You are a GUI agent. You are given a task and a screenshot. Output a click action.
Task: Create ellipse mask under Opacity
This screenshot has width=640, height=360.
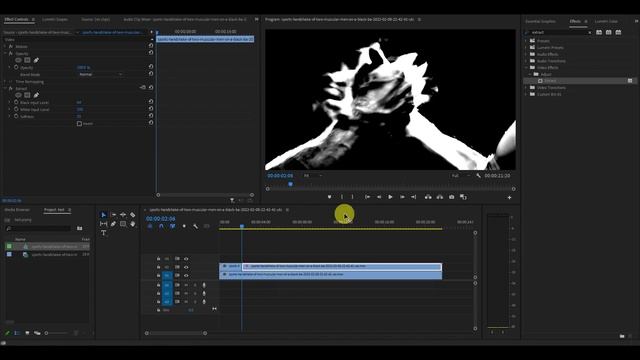(x=18, y=60)
